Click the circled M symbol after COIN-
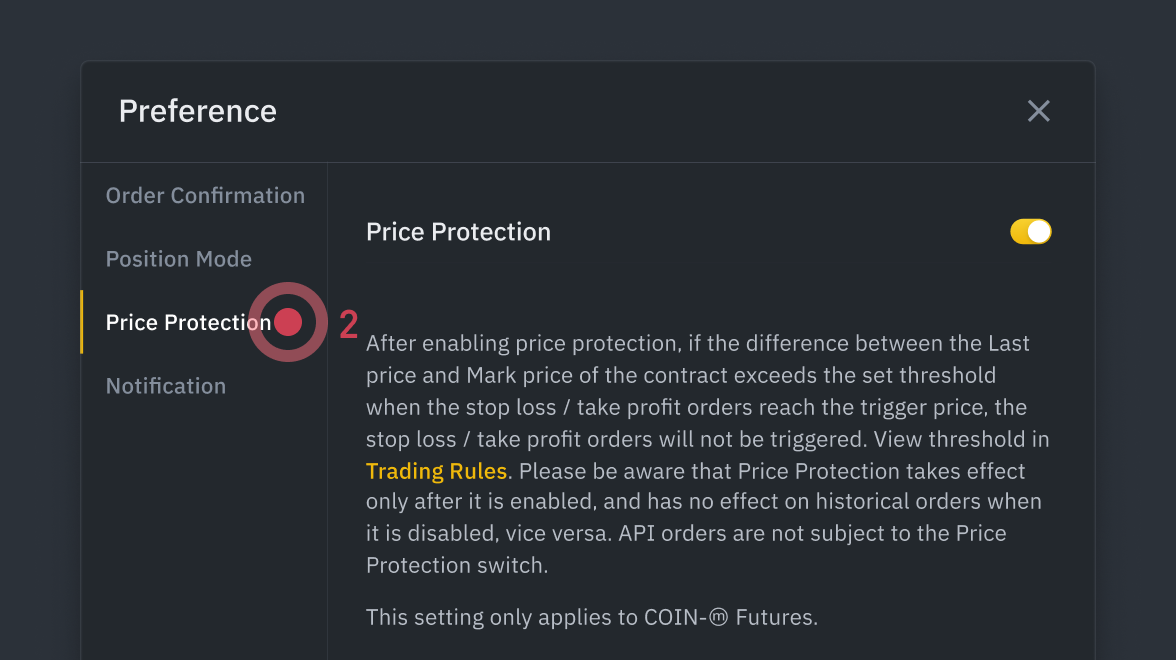 pos(718,618)
